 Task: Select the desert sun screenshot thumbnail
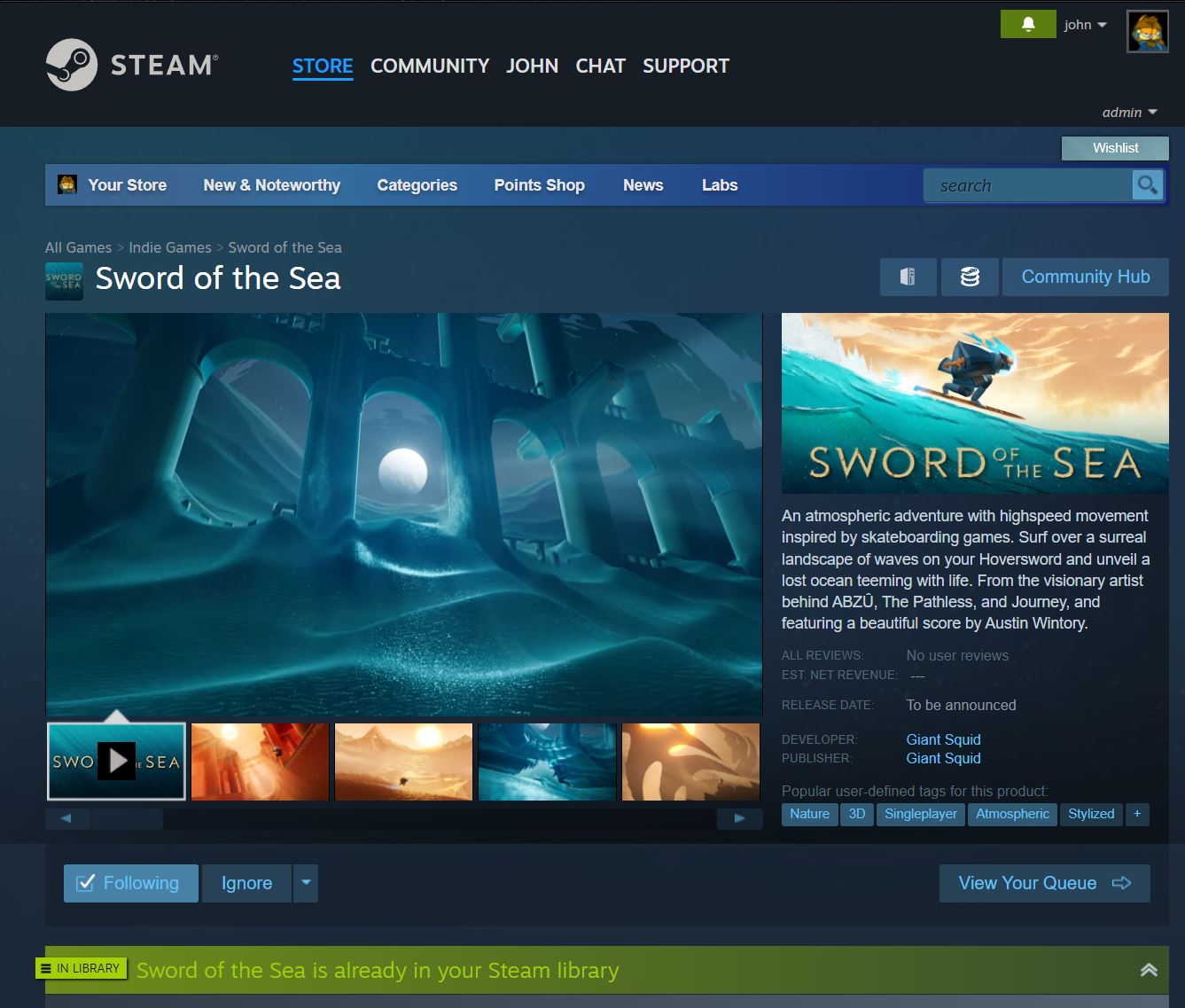click(403, 762)
